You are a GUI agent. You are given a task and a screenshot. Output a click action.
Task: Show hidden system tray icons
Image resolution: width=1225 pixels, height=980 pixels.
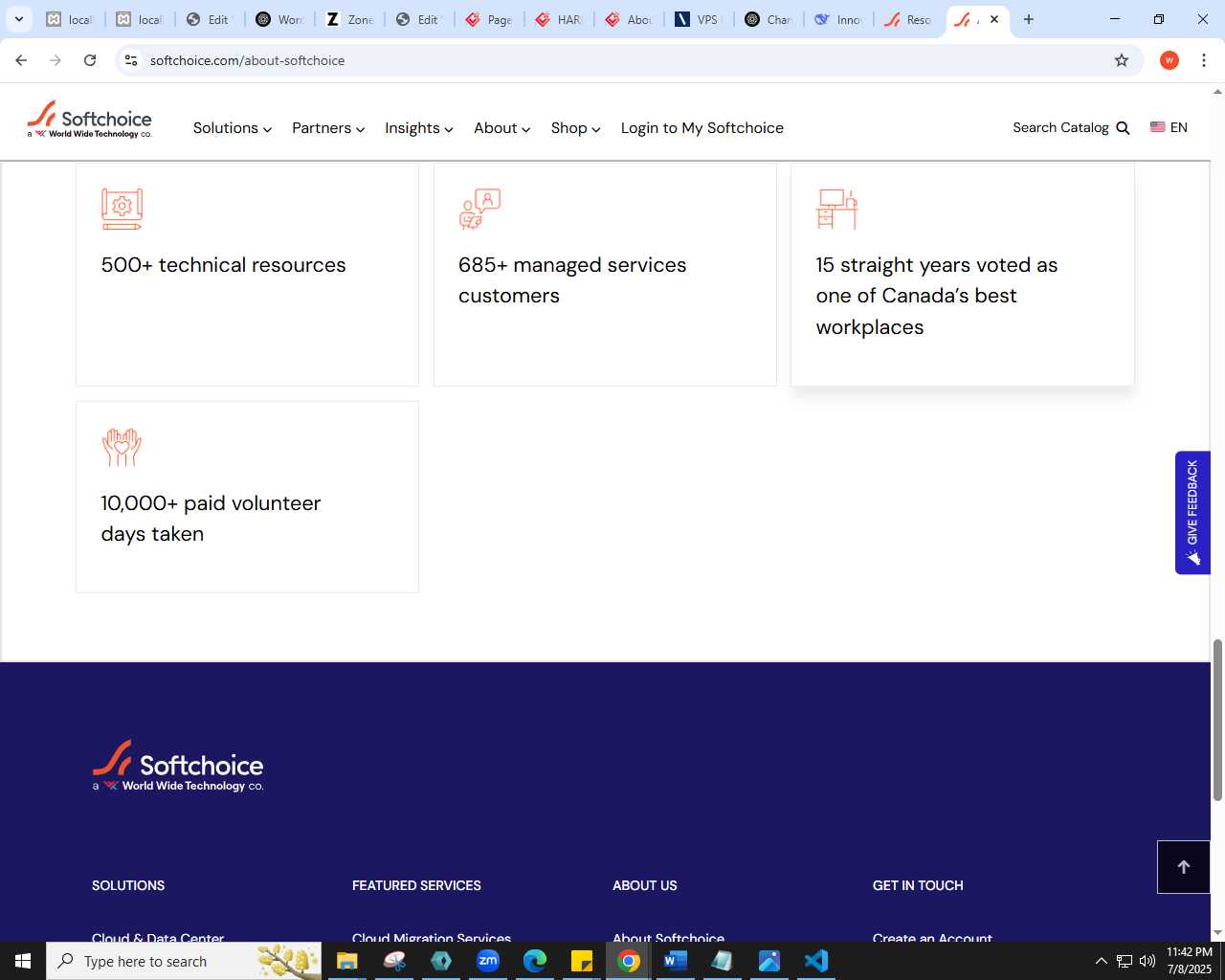(x=1101, y=961)
